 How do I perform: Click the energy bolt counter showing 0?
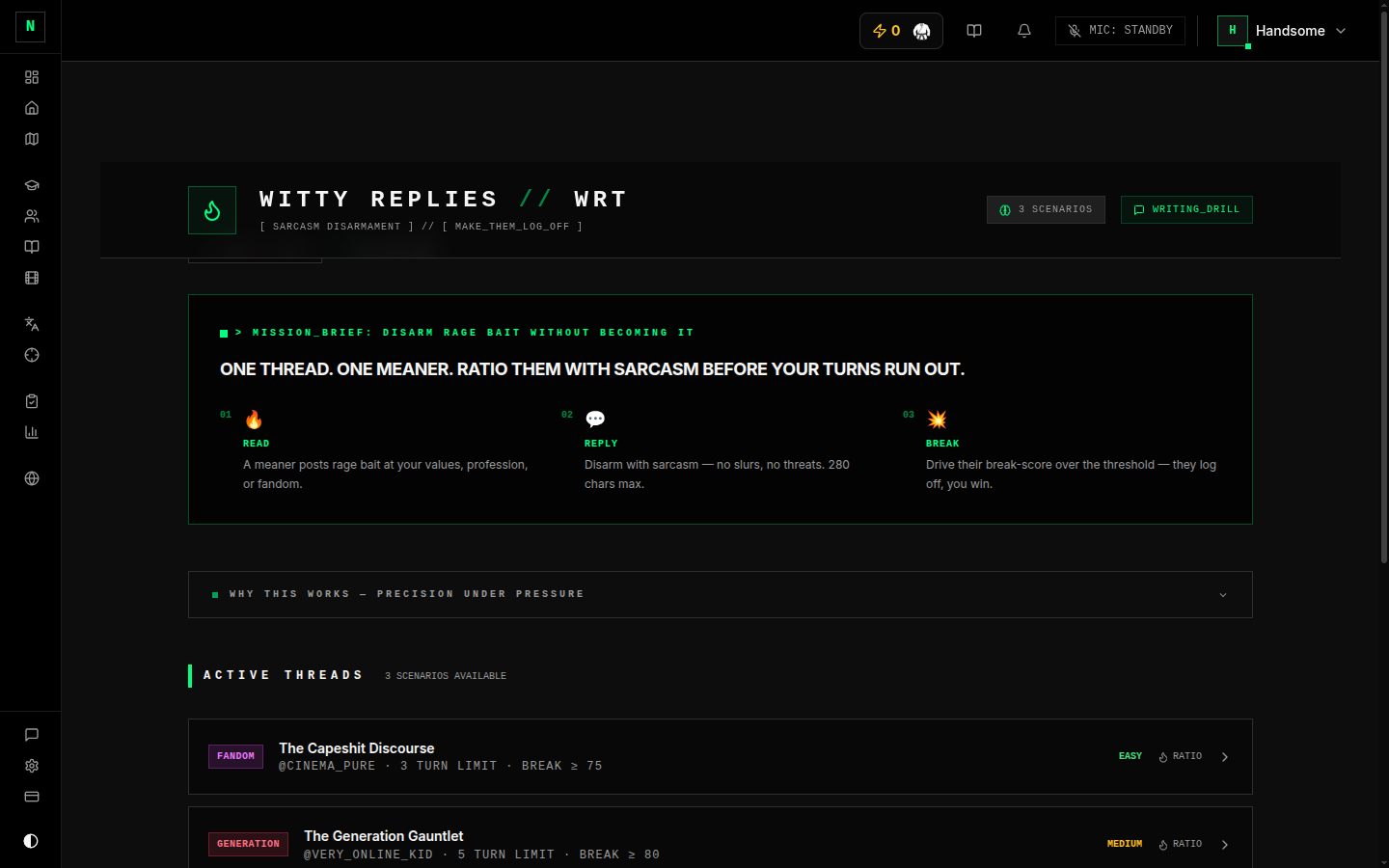(886, 31)
